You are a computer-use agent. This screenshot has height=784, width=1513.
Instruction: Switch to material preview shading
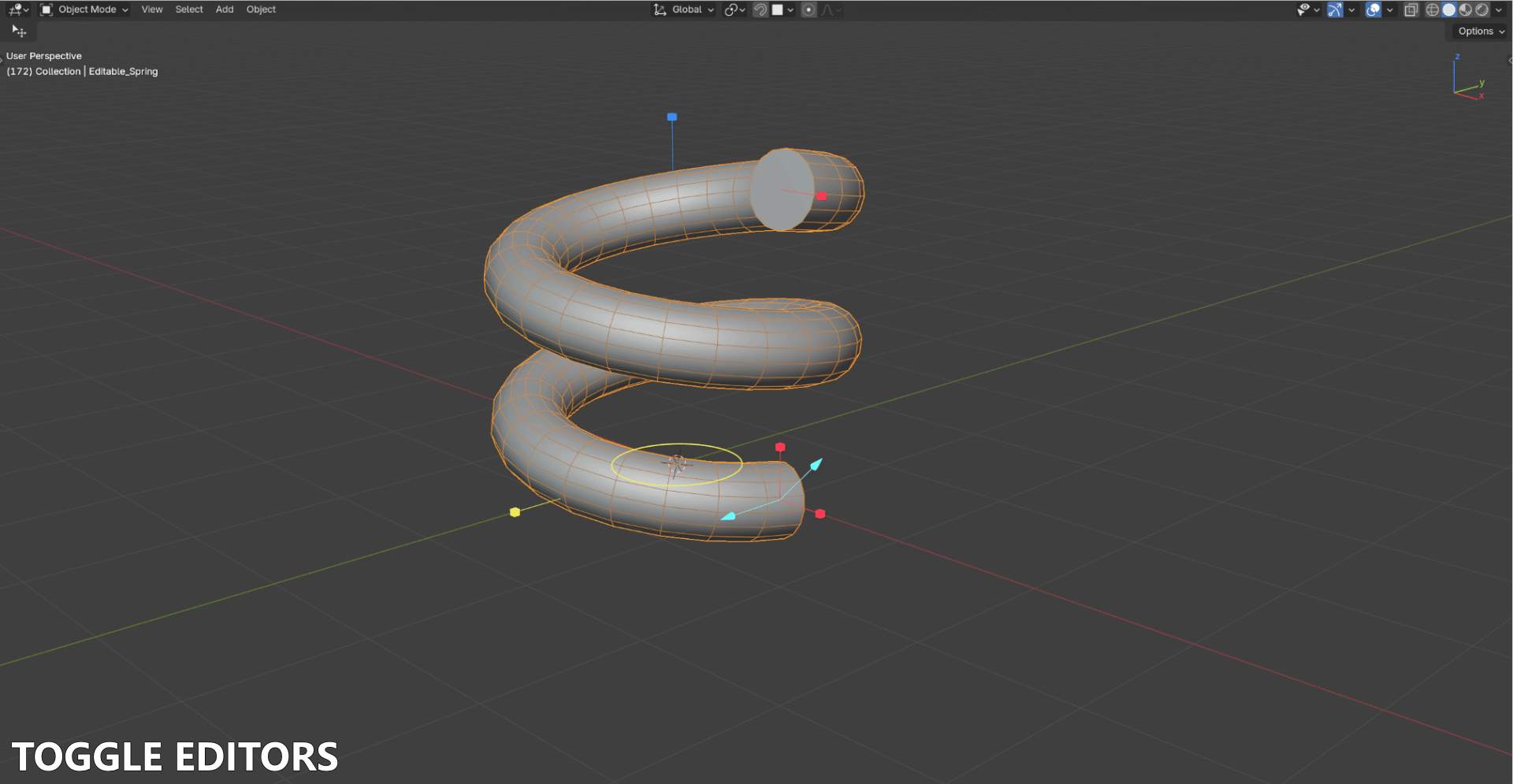(x=1466, y=9)
